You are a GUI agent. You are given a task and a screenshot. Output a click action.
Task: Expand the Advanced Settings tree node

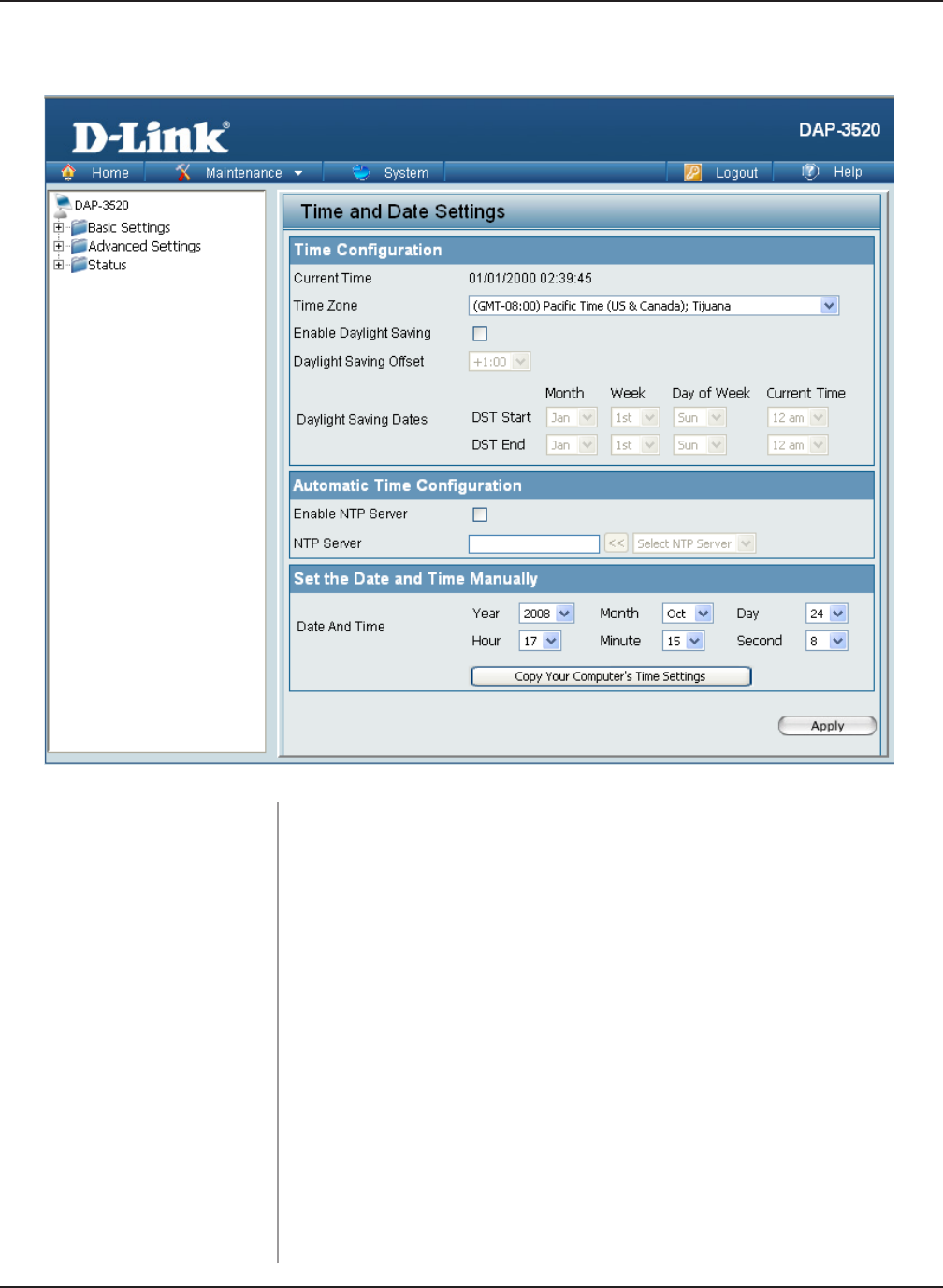click(x=59, y=246)
